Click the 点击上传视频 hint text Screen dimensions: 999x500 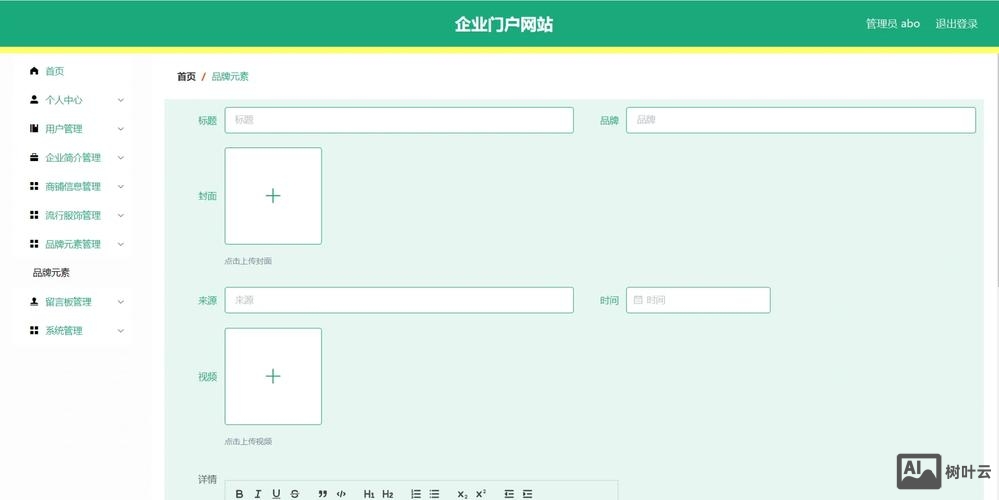click(248, 441)
